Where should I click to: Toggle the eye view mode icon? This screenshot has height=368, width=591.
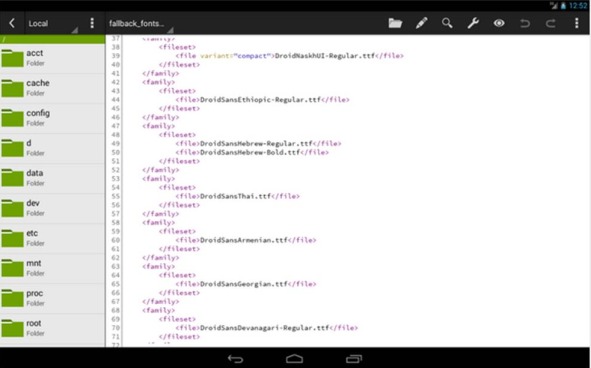499,23
